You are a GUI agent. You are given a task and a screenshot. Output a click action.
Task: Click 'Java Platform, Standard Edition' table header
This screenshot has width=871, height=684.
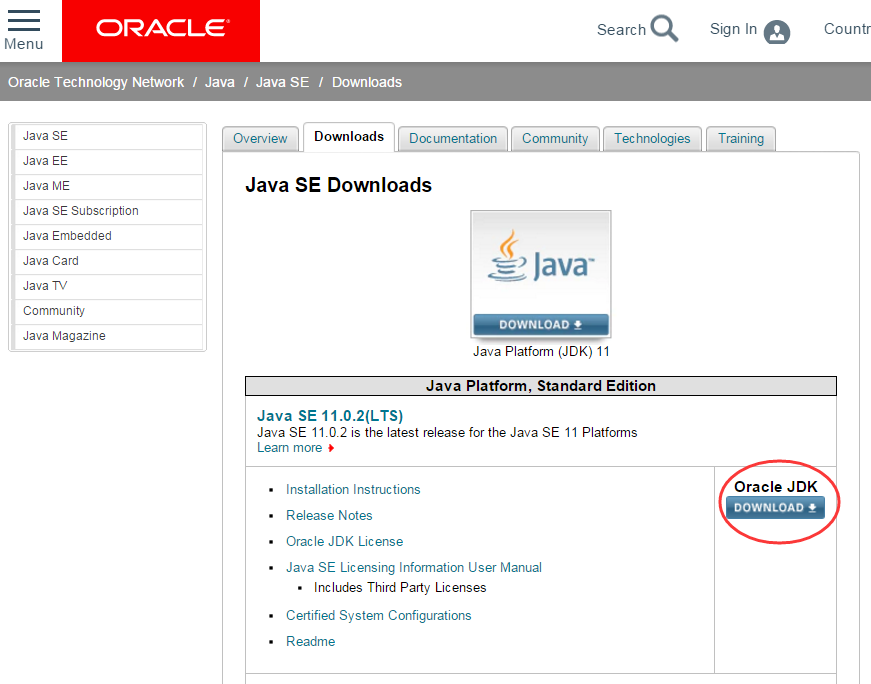pos(540,386)
